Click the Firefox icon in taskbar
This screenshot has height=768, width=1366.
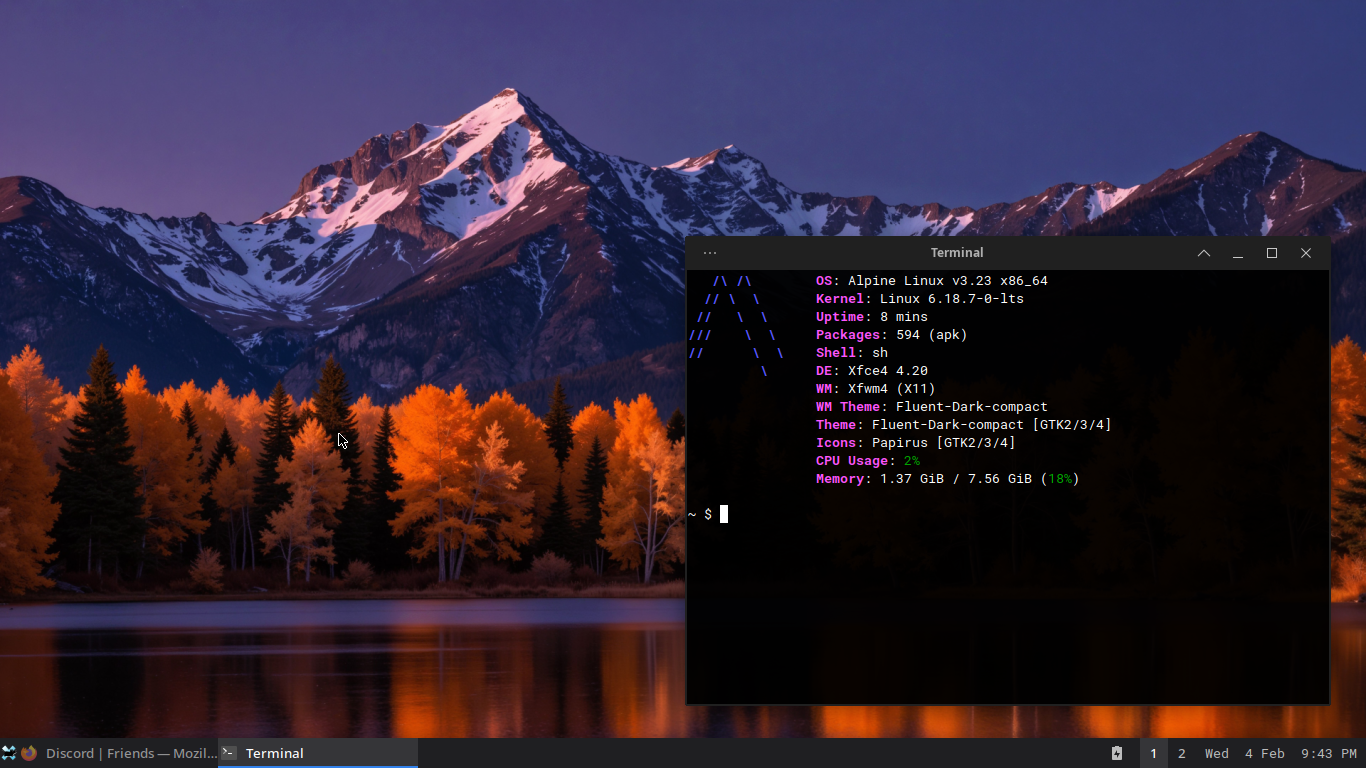29,753
